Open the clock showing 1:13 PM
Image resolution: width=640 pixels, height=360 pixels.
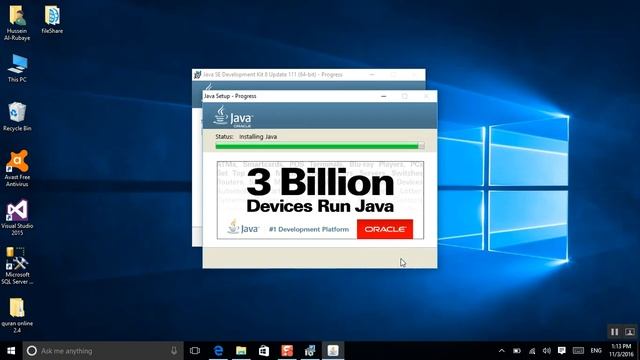point(621,351)
